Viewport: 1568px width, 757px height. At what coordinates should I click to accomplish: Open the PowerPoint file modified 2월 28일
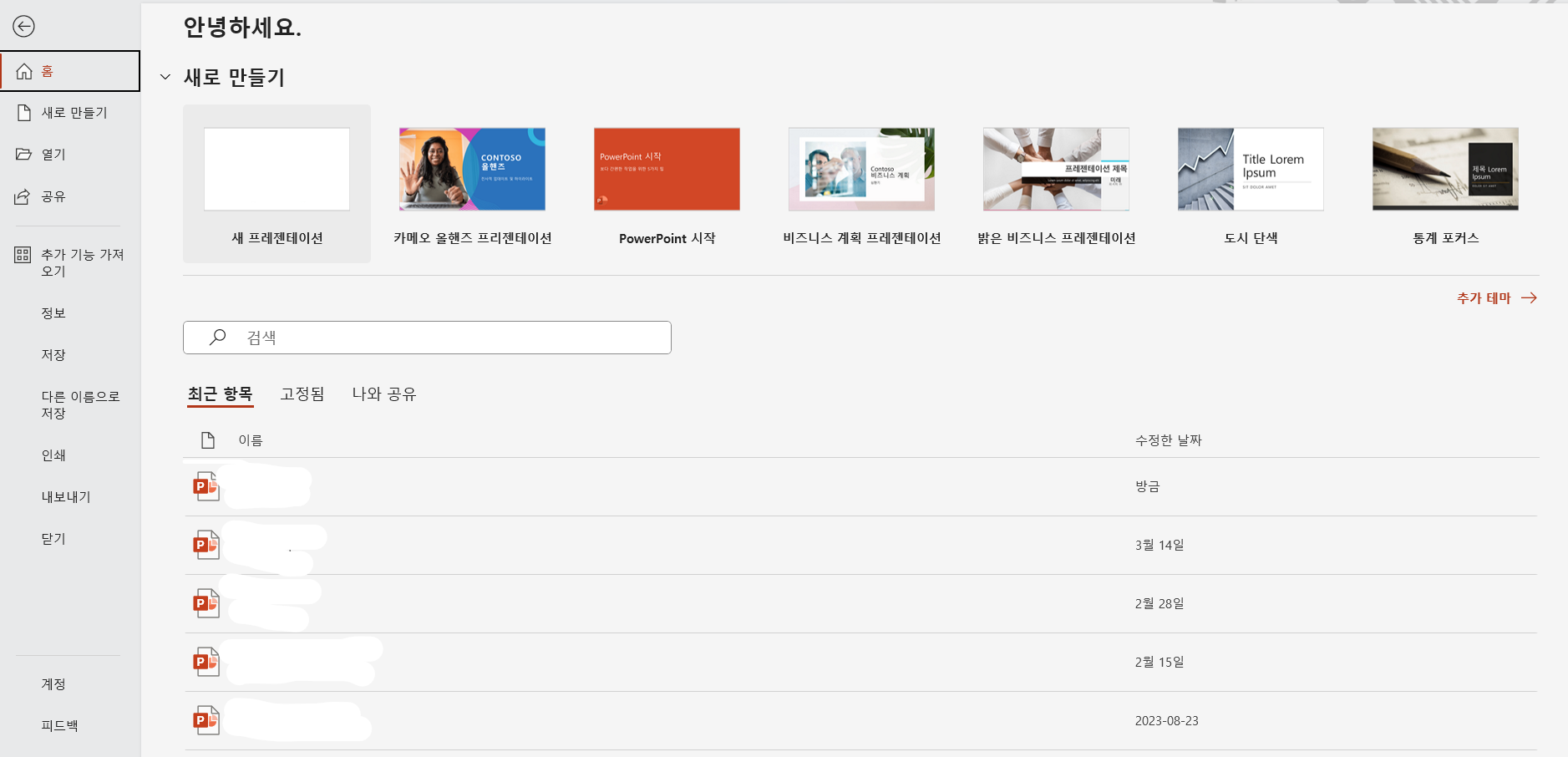coord(860,603)
